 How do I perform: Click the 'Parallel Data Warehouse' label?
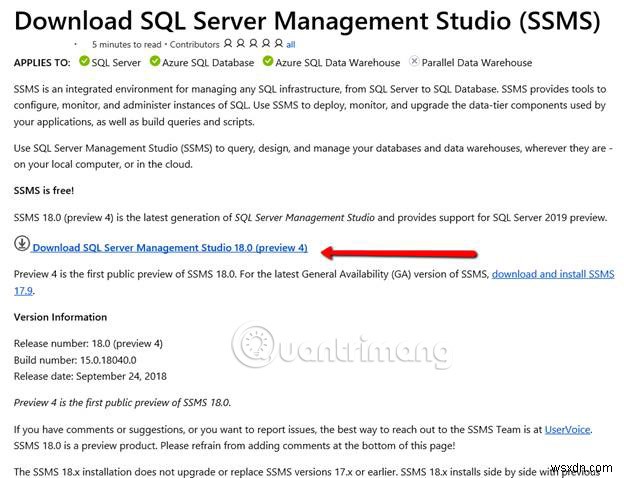point(477,63)
